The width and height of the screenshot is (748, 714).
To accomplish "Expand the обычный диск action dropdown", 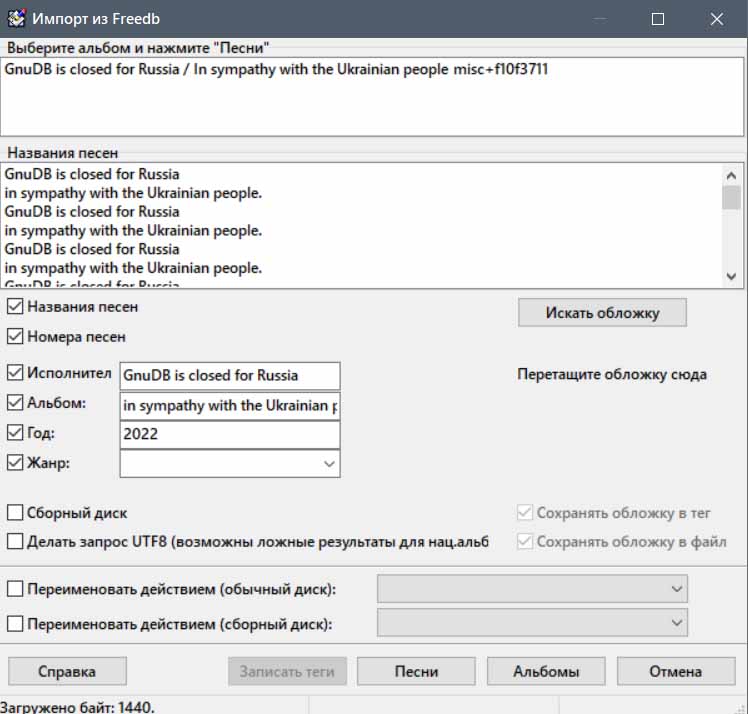I will 677,590.
